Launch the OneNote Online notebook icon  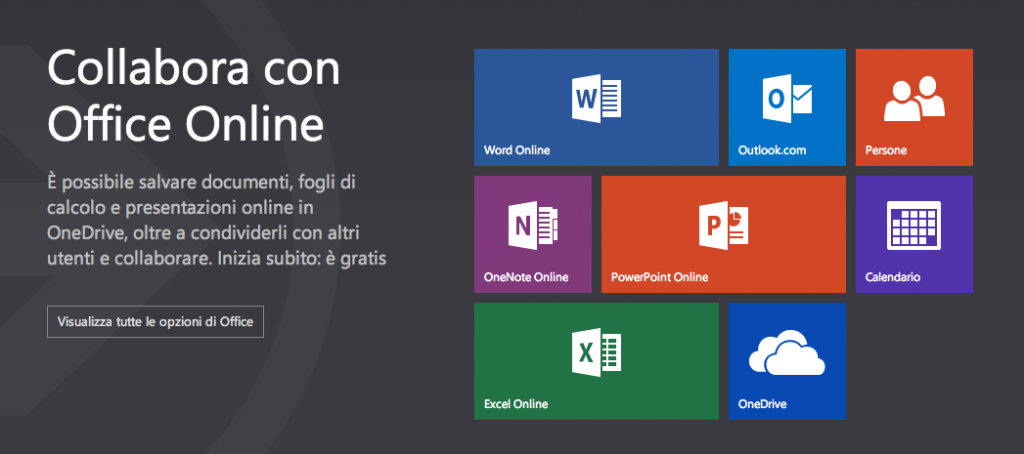click(533, 225)
